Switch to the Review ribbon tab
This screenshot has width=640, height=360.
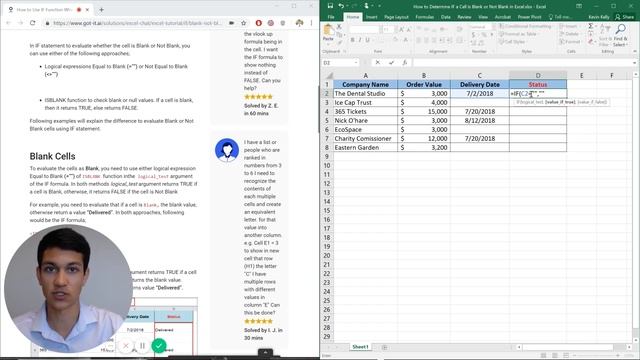tap(464, 17)
